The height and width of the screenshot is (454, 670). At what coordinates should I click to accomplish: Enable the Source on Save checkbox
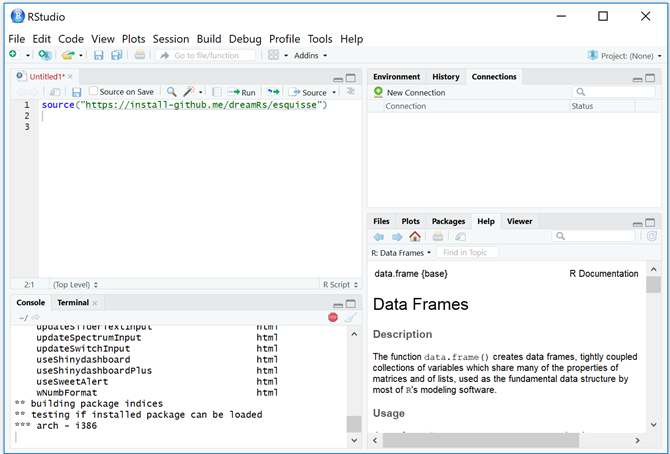click(94, 92)
